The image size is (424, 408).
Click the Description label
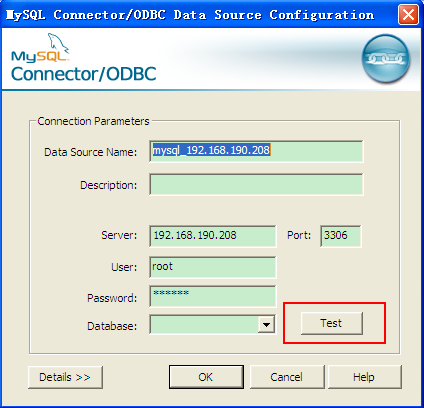click(109, 185)
